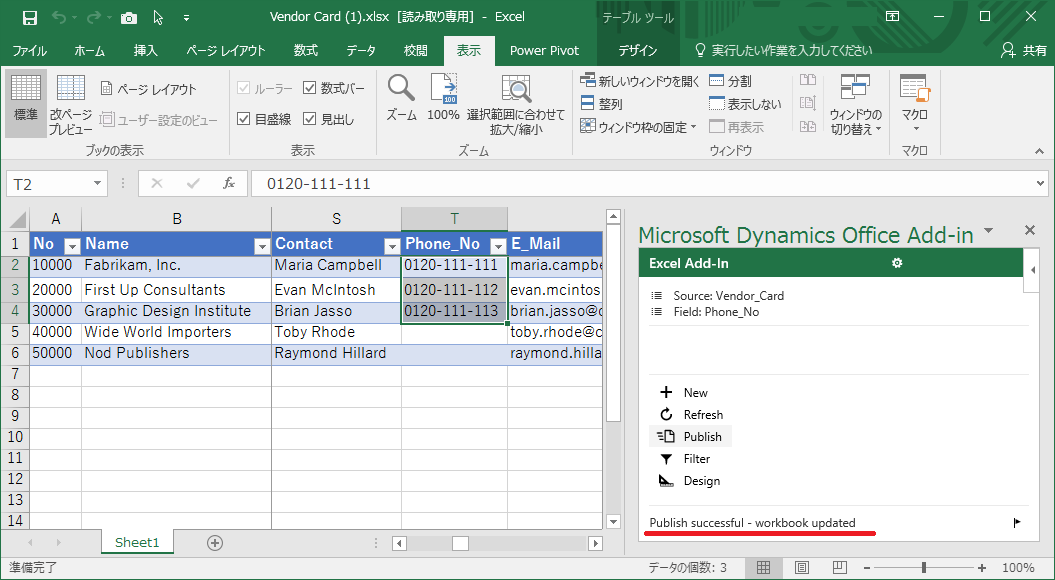Screen dimensions: 1055x580
Task: Refresh data in the Dynamics add-in
Action: 690,414
